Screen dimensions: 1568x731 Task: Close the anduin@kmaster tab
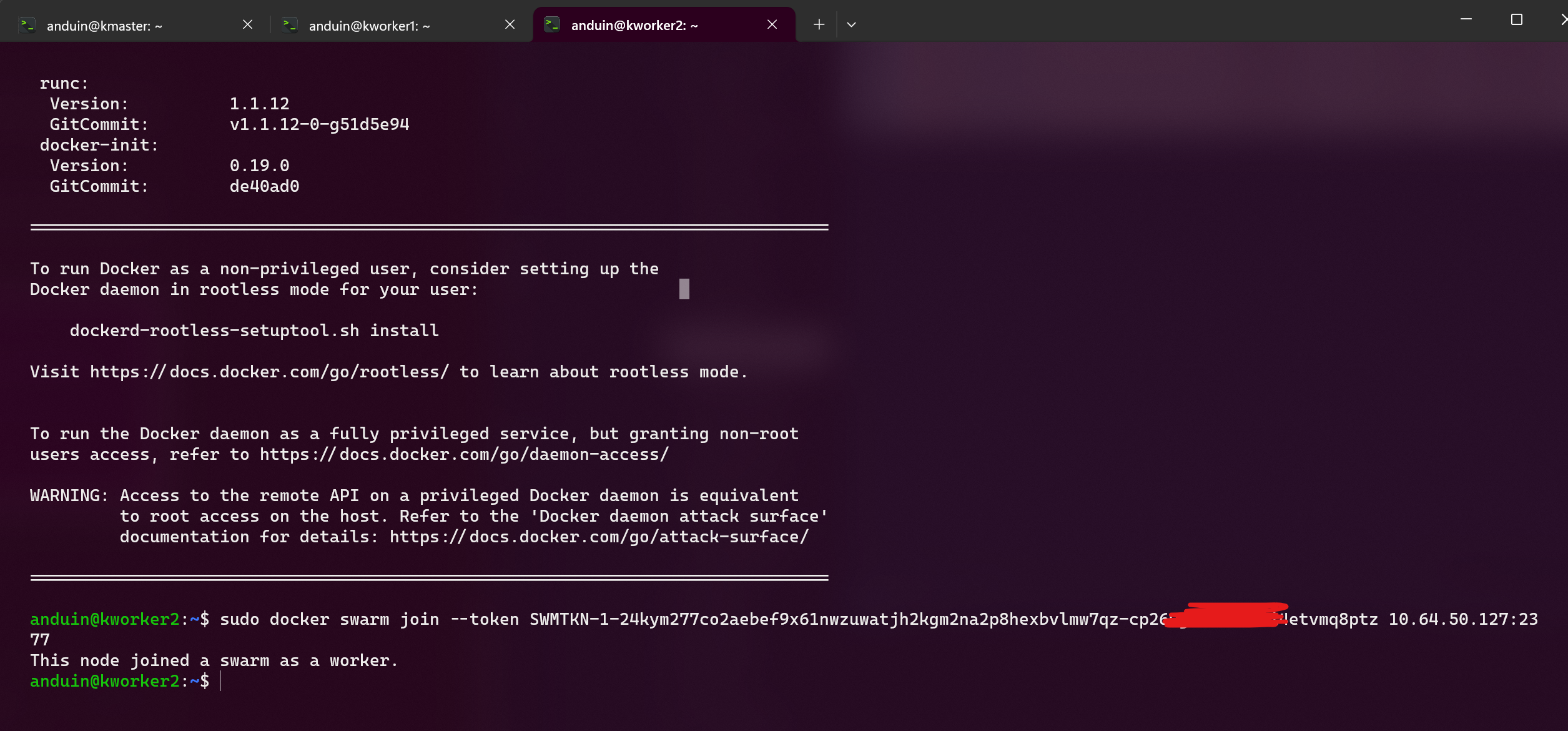click(x=247, y=24)
